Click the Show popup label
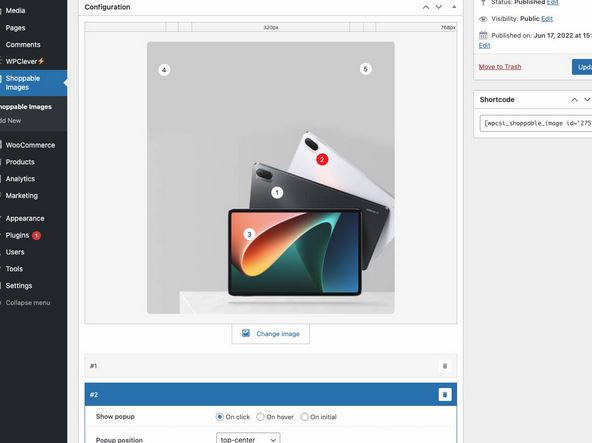 tap(115, 417)
